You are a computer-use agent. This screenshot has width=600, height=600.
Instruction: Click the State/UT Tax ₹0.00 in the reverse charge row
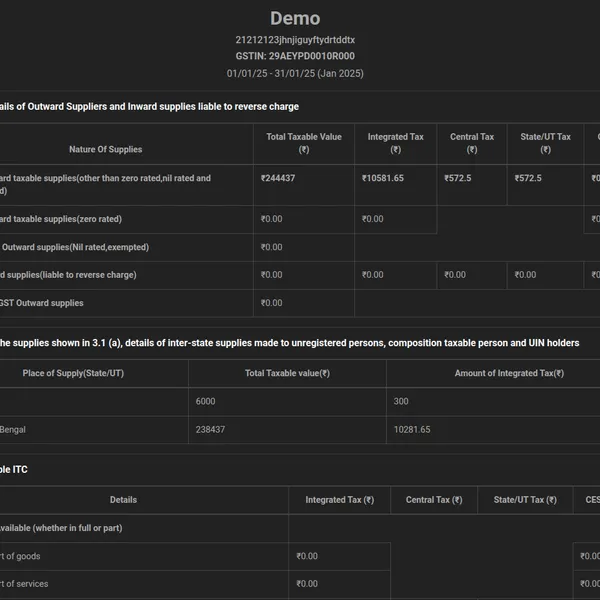point(525,275)
